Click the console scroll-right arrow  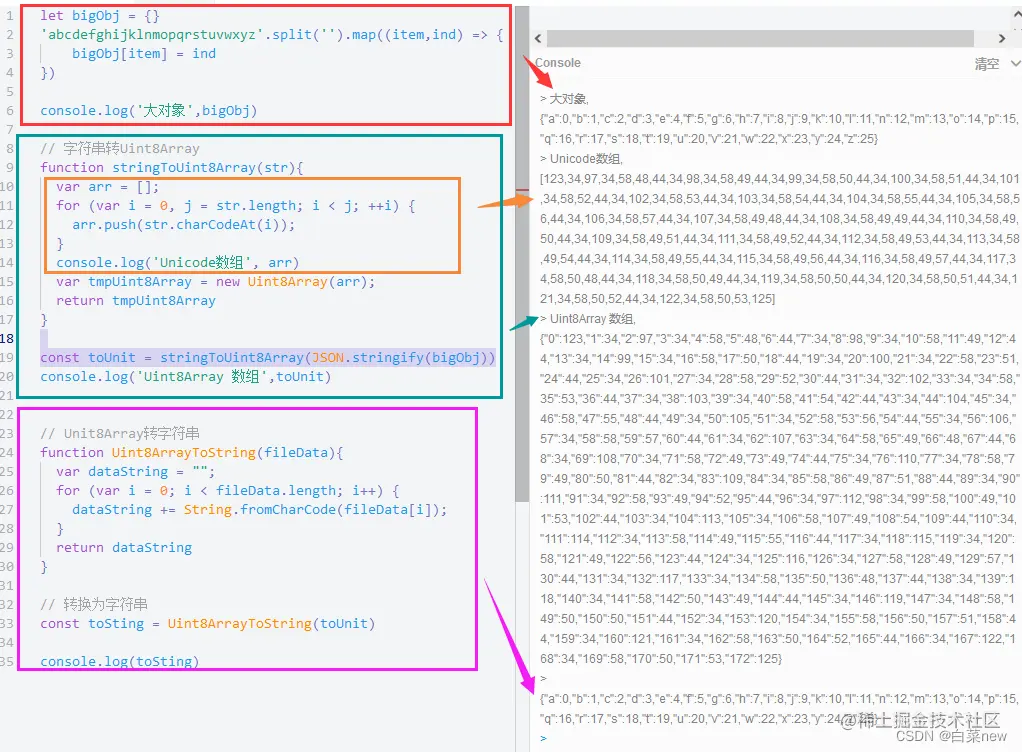coord(1002,38)
